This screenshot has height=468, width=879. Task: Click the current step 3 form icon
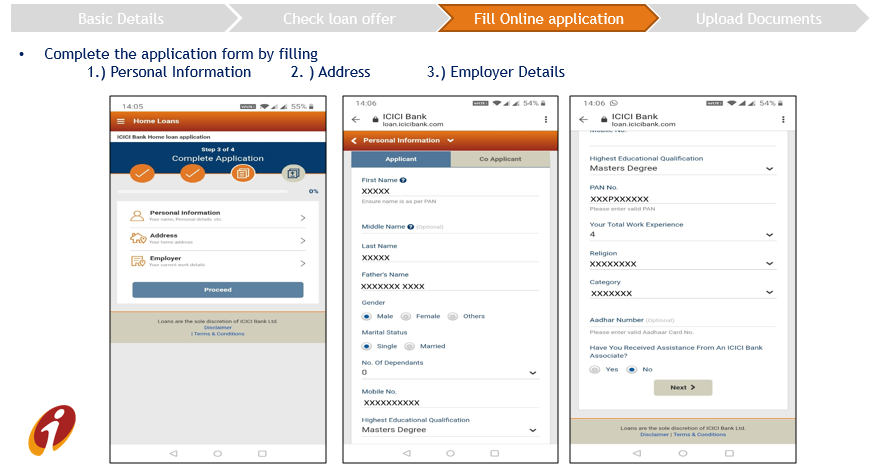click(243, 173)
